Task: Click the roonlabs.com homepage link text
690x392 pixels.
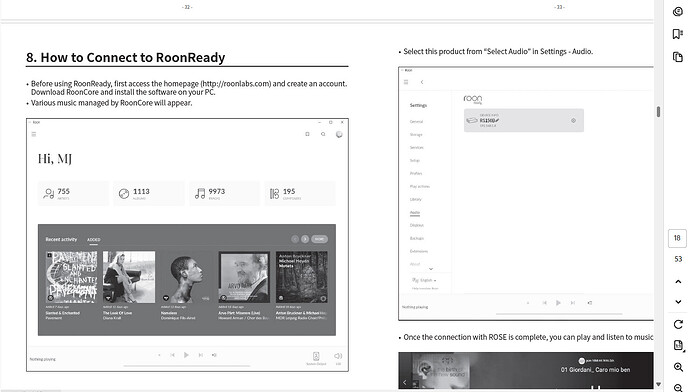Action: coord(236,84)
